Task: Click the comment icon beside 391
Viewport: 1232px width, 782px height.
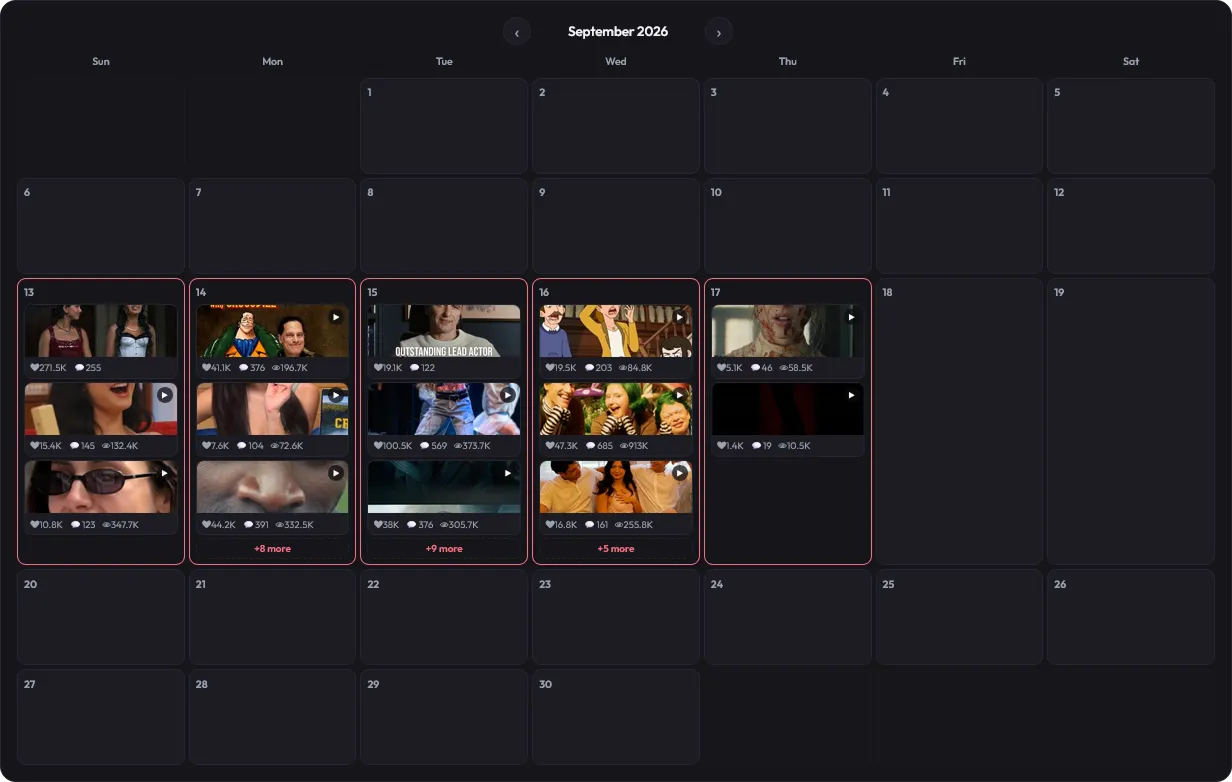Action: pyautogui.click(x=248, y=524)
